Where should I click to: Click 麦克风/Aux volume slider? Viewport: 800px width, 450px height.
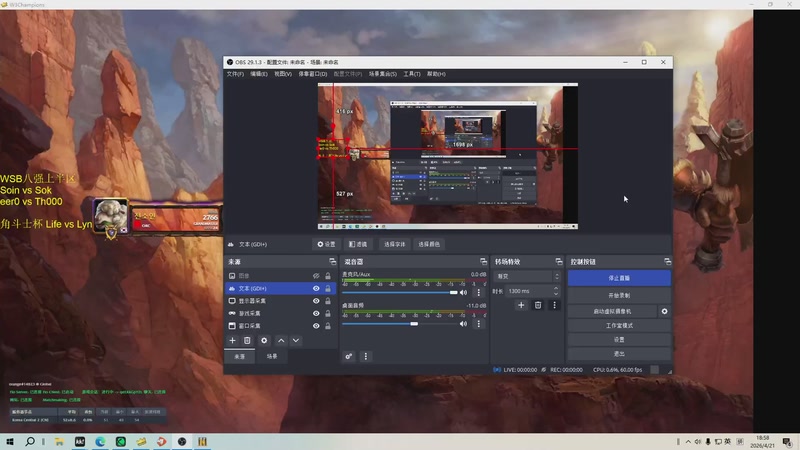point(400,292)
